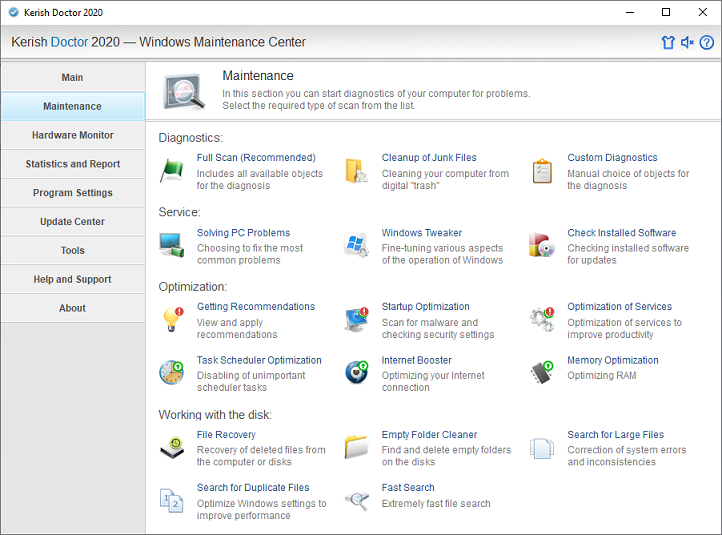The image size is (722, 535).
Task: Click the Empty Folder Cleaner folder icon
Action: 356,447
